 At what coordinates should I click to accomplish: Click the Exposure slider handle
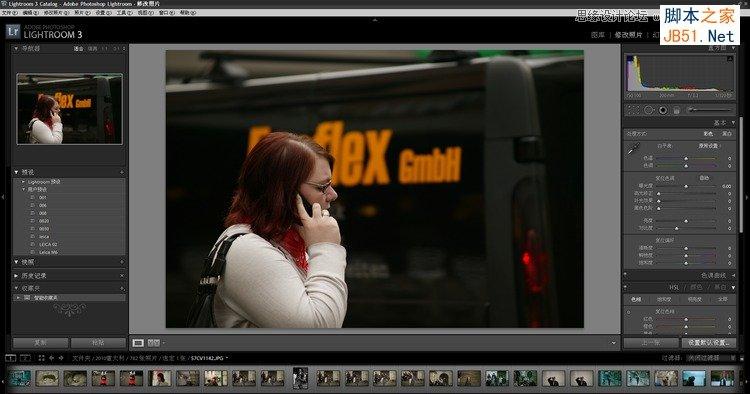[686, 186]
